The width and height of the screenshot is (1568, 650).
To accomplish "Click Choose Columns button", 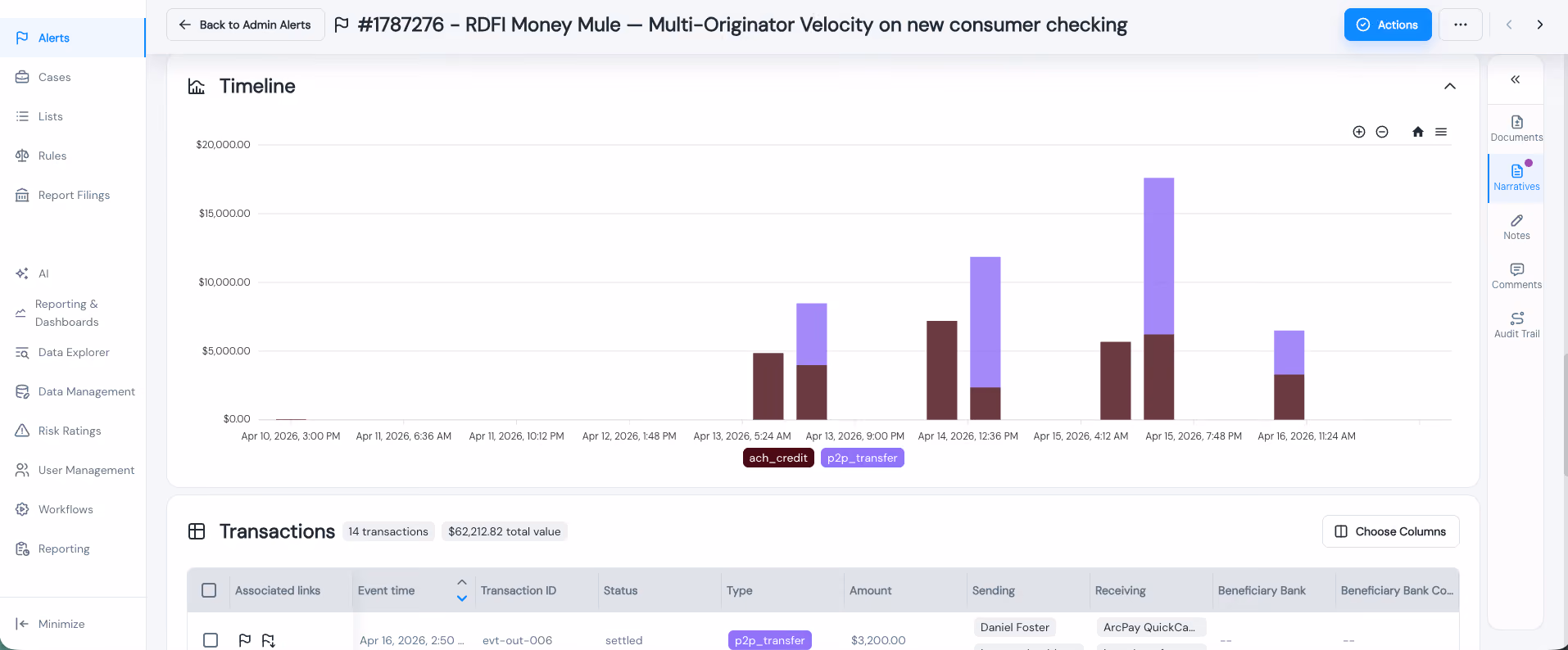I will (1391, 531).
